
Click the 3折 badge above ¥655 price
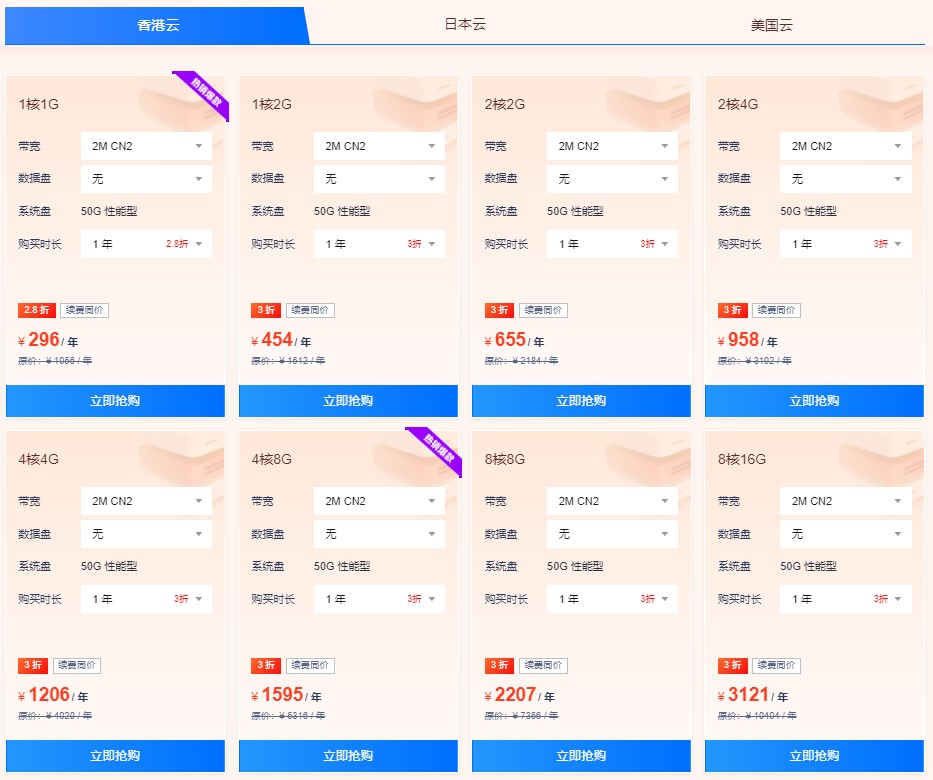pyautogui.click(x=499, y=310)
